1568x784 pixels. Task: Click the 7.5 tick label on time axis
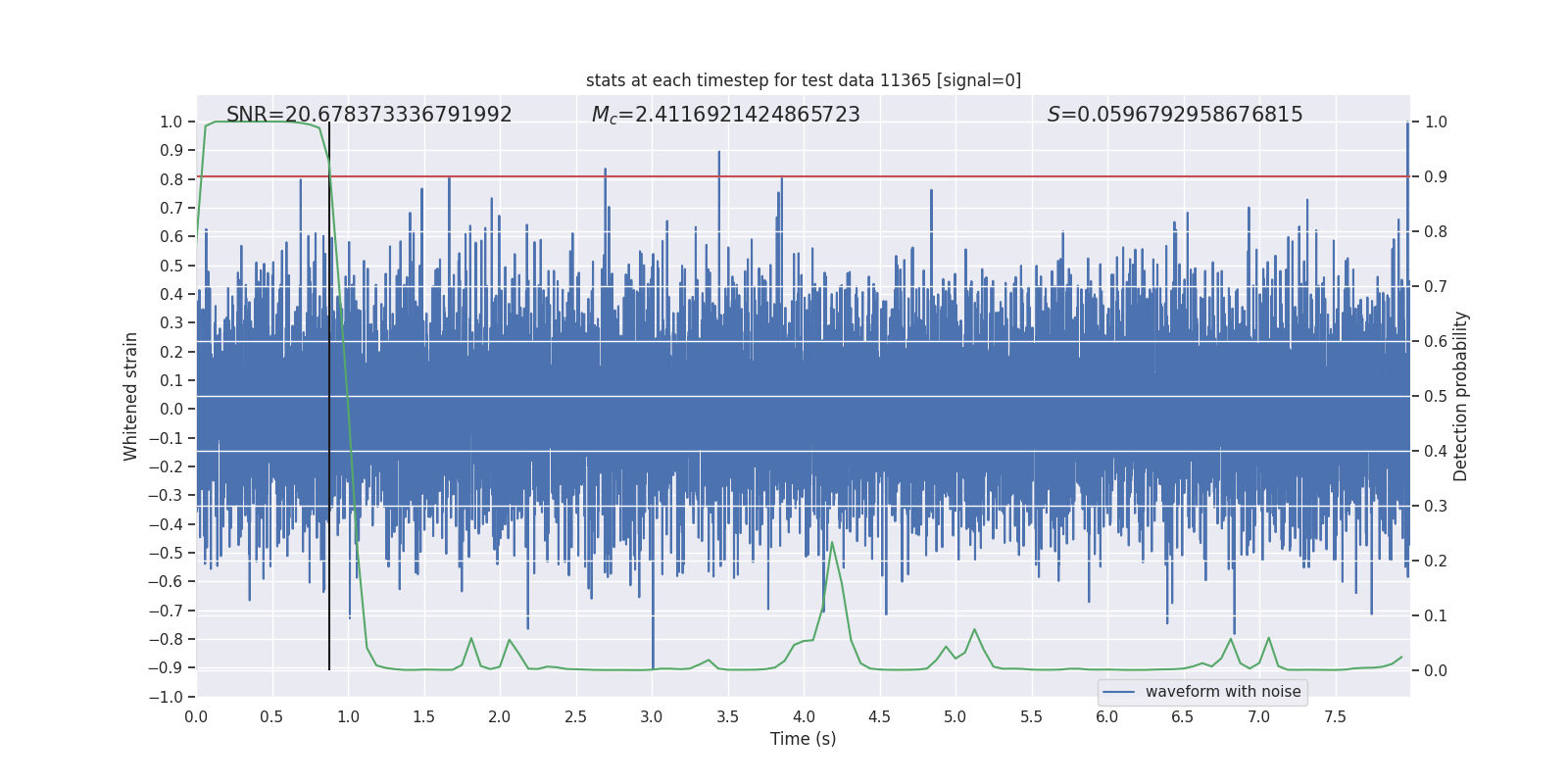1335,716
